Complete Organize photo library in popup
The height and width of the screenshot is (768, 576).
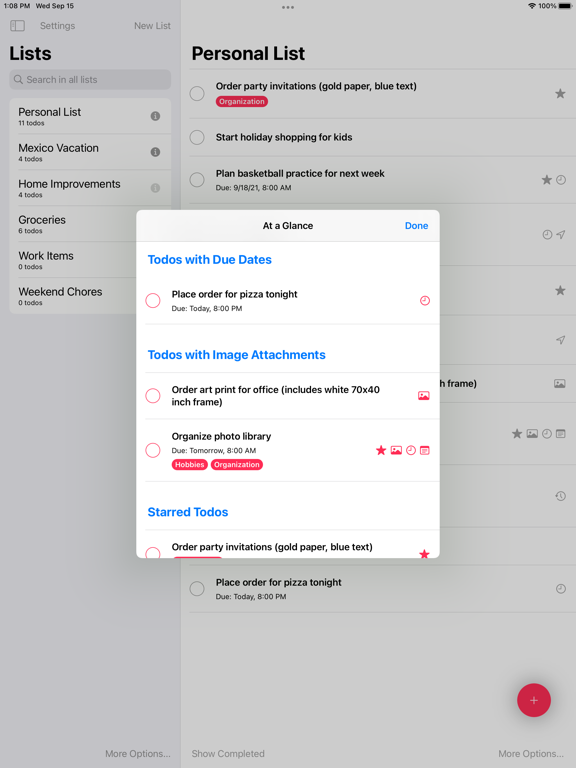pyautogui.click(x=153, y=450)
